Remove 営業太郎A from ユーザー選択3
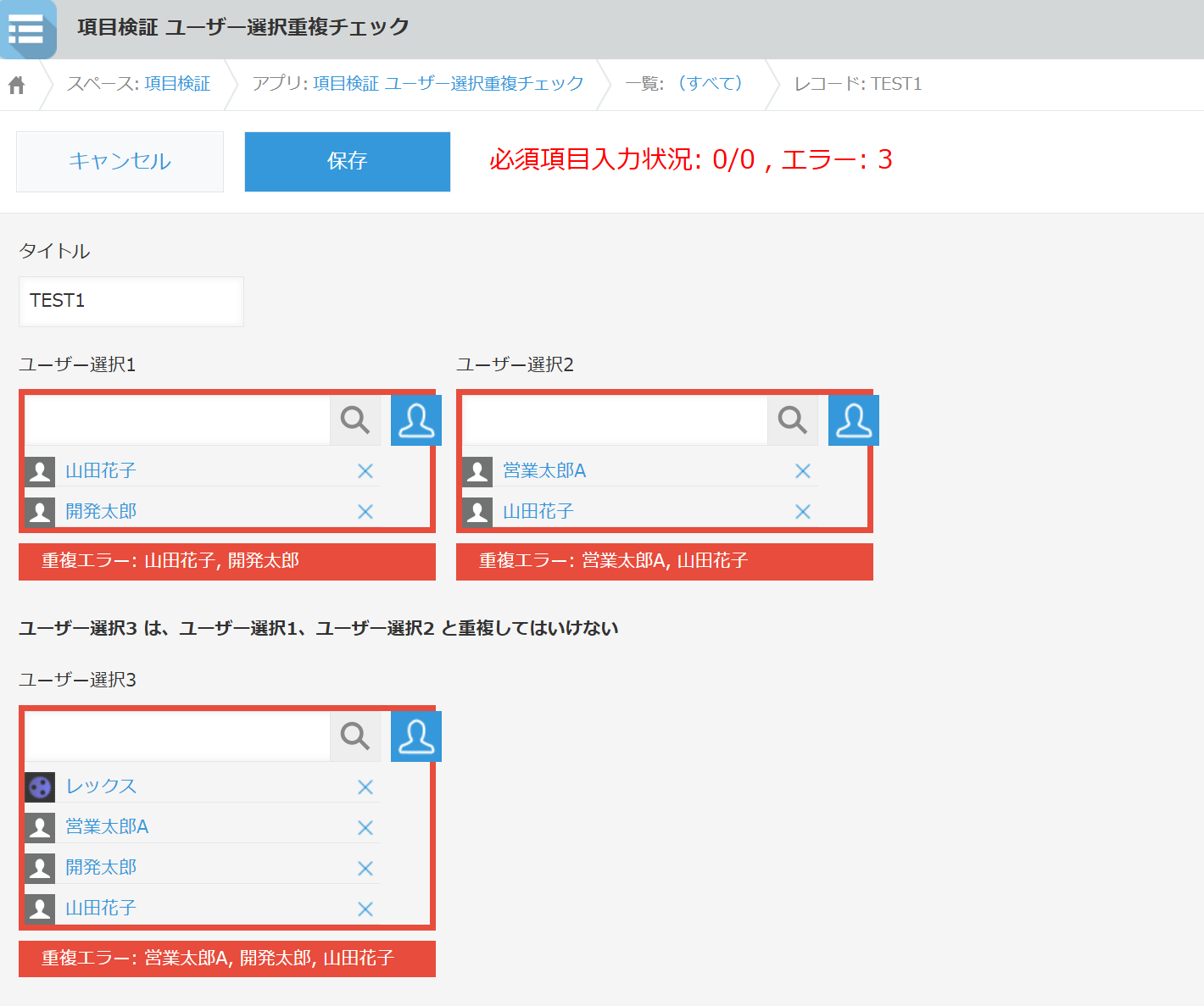The width and height of the screenshot is (1204, 1006). click(x=365, y=828)
